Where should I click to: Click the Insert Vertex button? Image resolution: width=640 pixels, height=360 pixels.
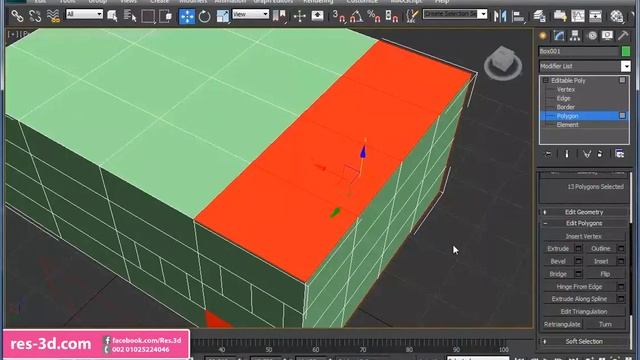click(x=584, y=236)
